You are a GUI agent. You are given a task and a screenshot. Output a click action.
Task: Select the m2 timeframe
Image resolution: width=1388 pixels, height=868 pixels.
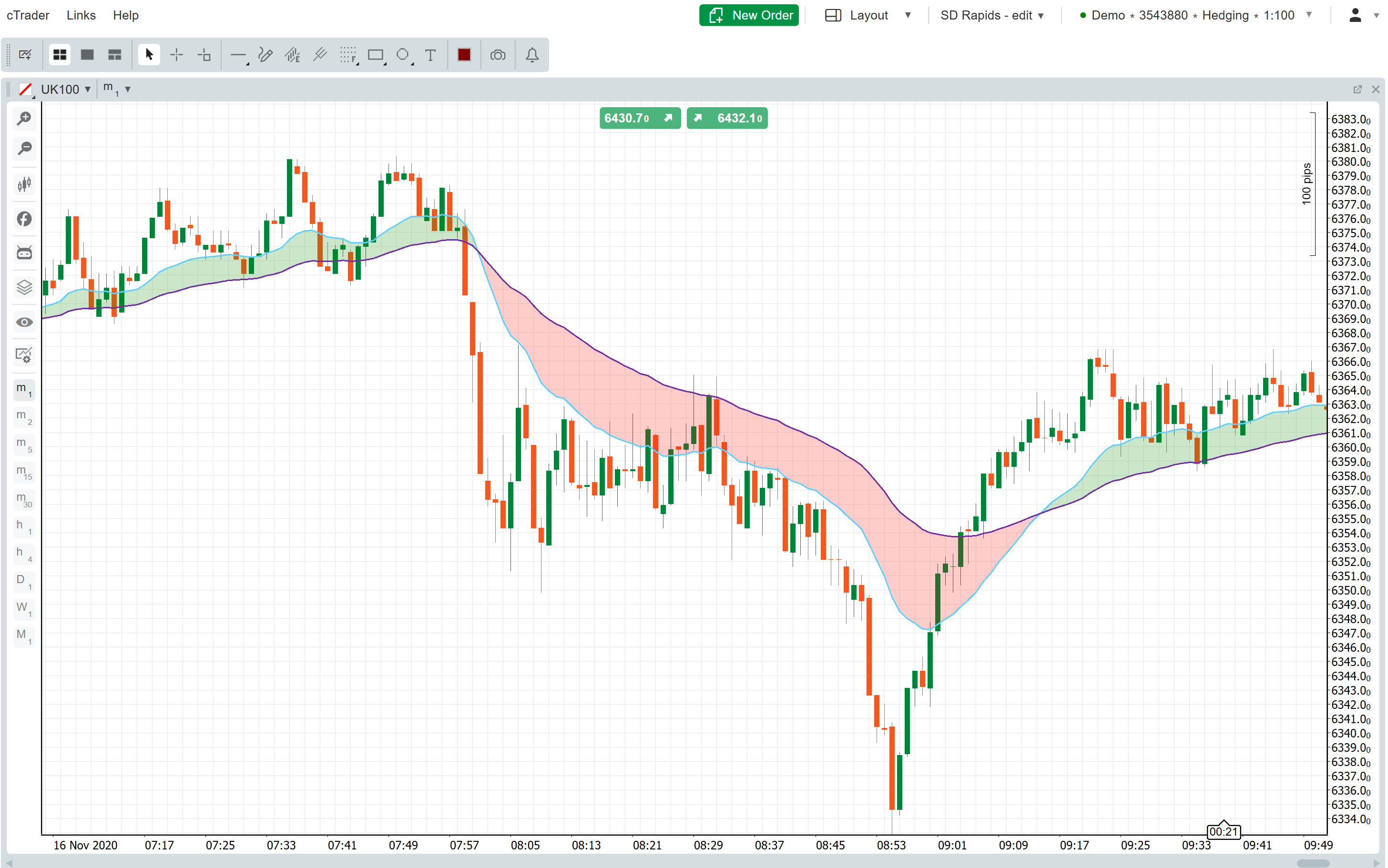pos(24,417)
